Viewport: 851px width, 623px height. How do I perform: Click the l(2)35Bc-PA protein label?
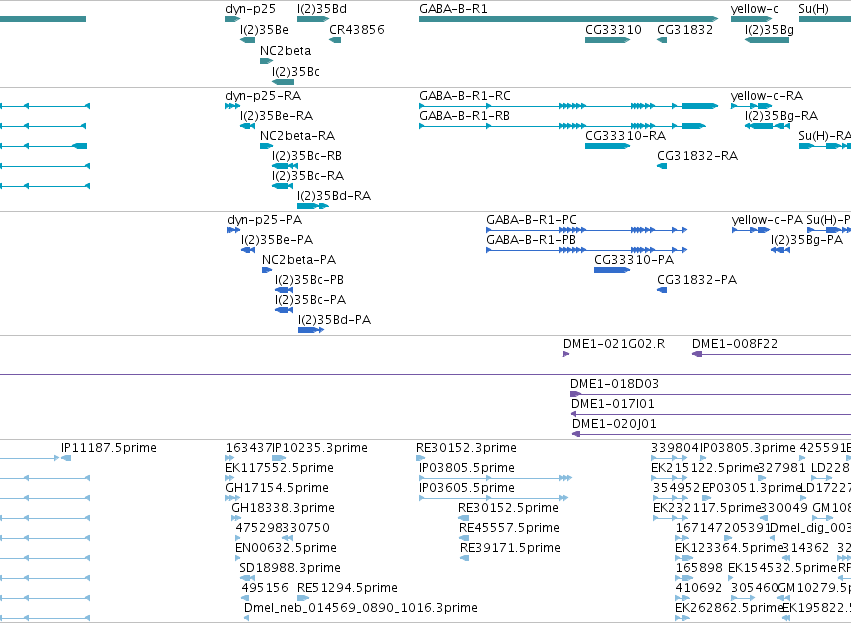click(310, 300)
